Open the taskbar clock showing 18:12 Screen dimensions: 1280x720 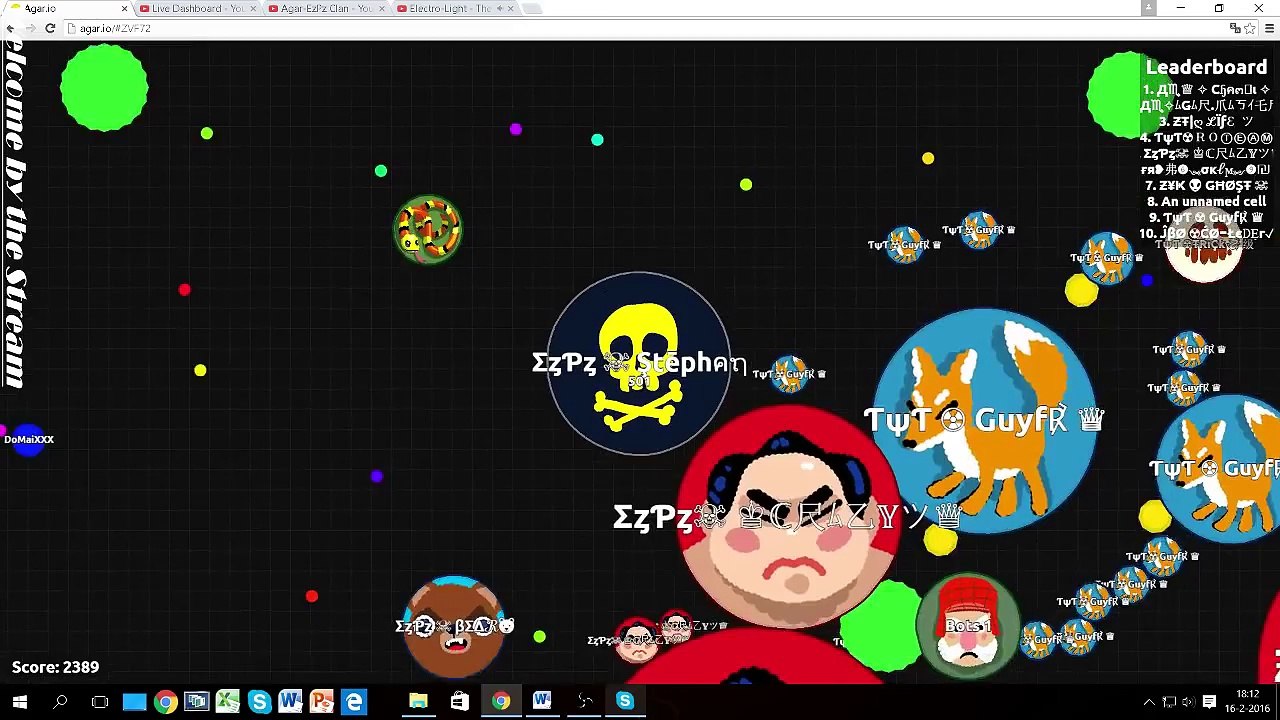[1247, 701]
